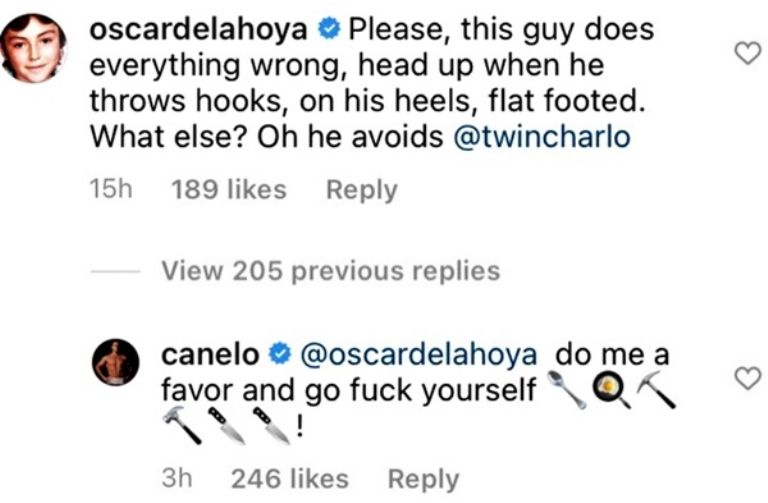Reply to oscardelahoya's comment
The image size is (768, 503).
(x=363, y=189)
